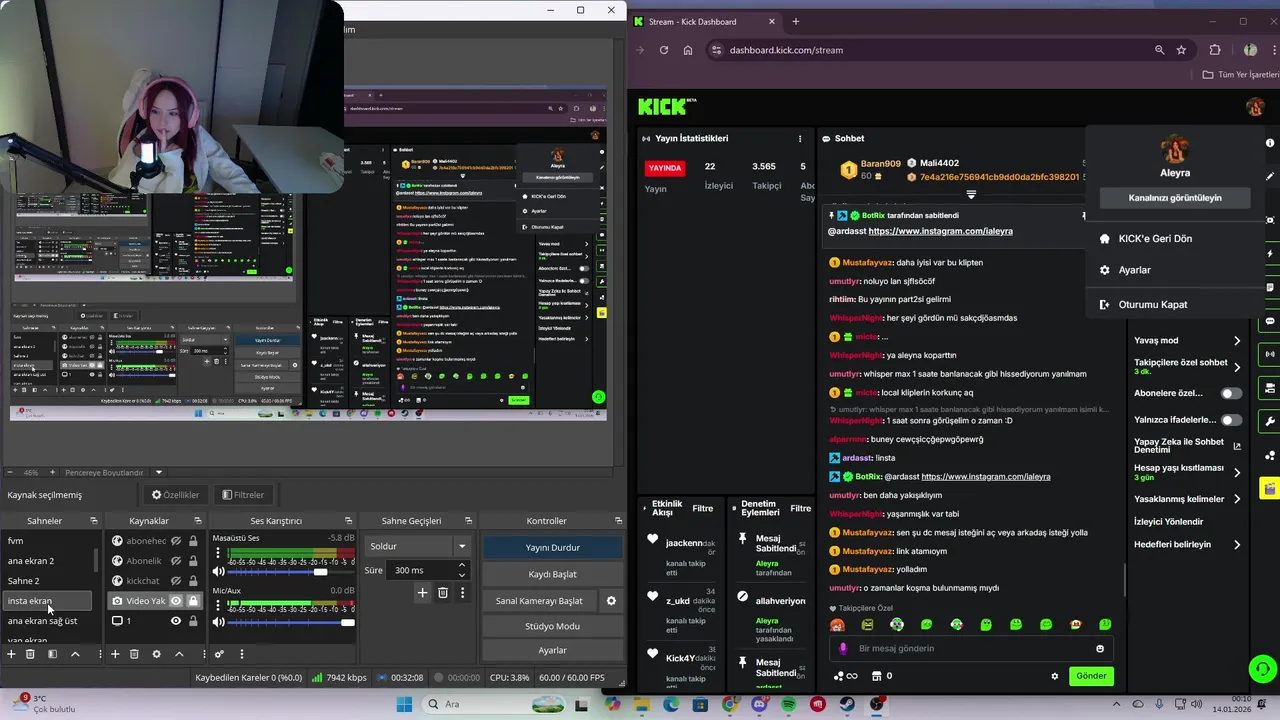Add a new source in OBS Kaynaklar panel
This screenshot has height=720, width=1280.
(x=115, y=654)
